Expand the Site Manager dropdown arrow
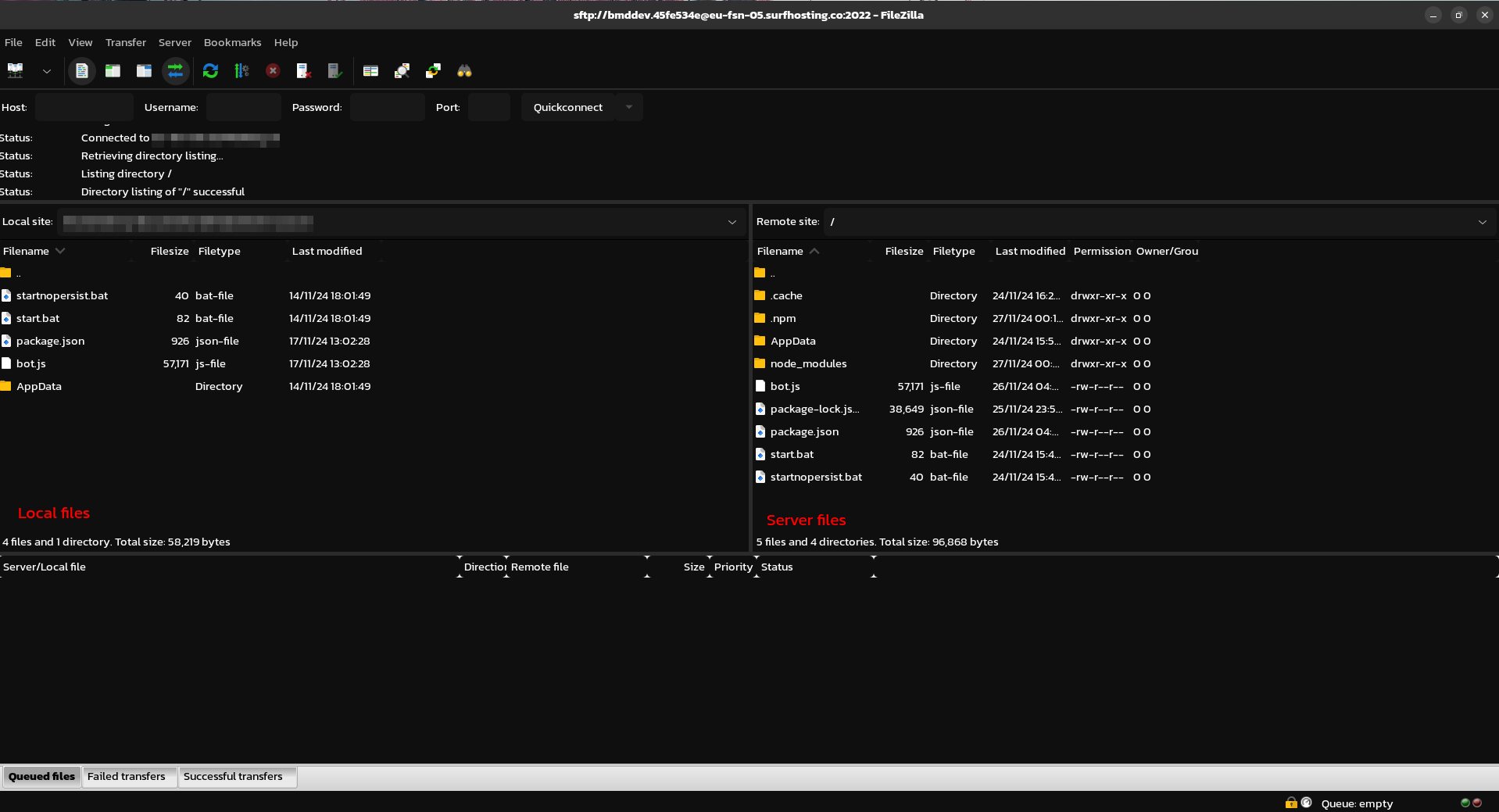Image resolution: width=1499 pixels, height=812 pixels. tap(47, 71)
